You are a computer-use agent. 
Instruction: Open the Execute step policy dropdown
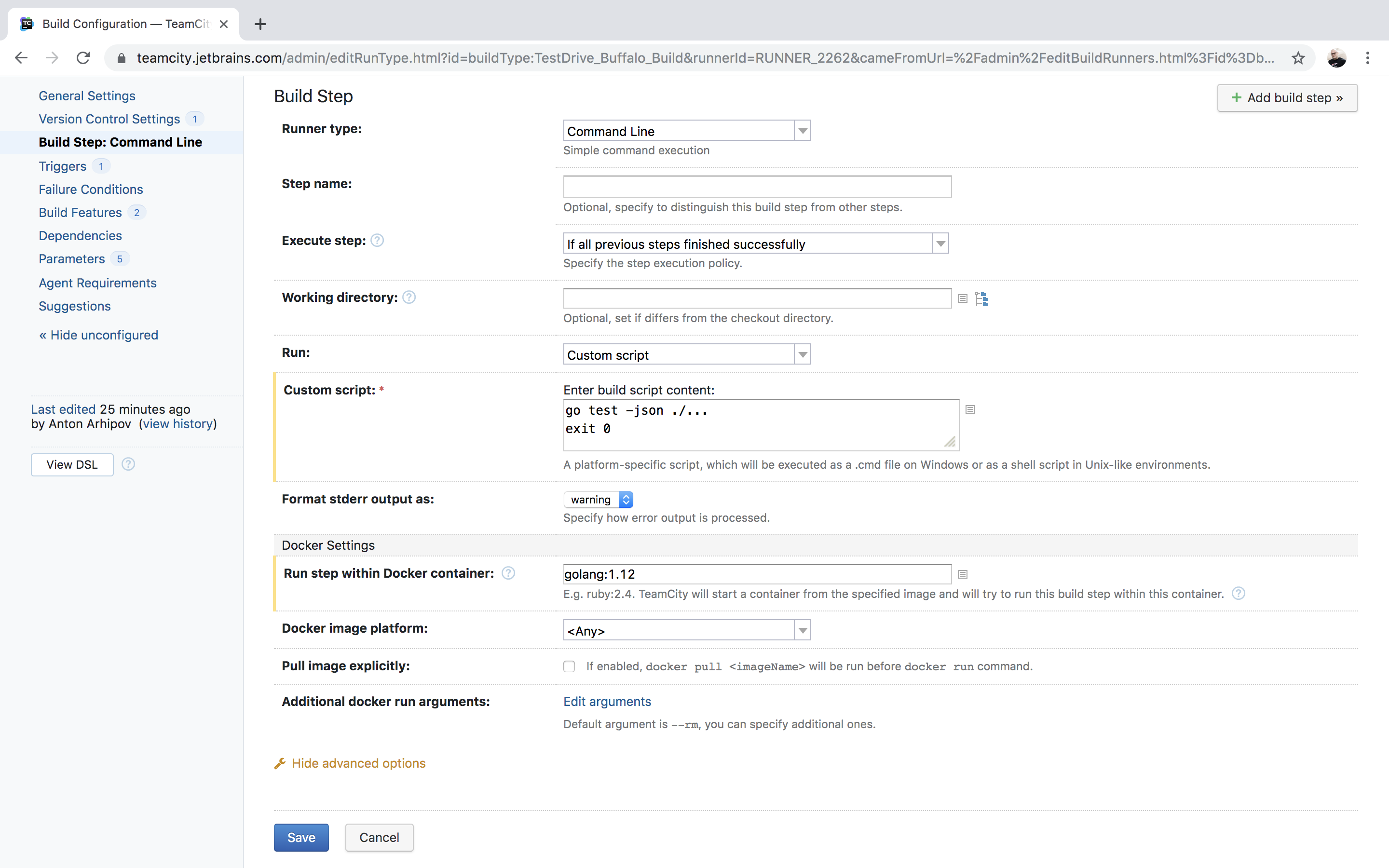coord(940,243)
